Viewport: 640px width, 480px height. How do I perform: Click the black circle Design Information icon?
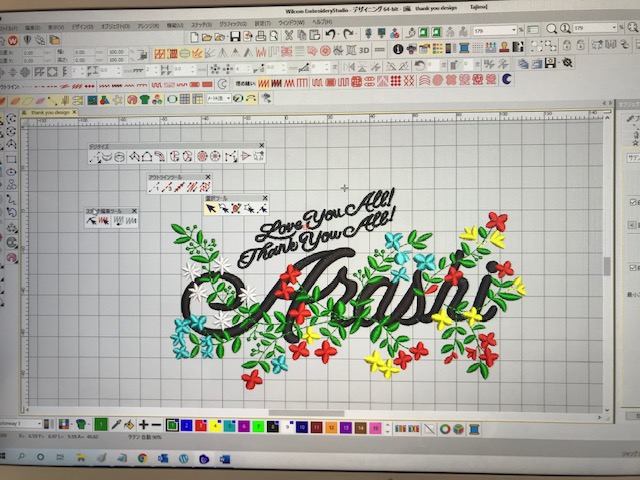pyautogui.click(x=398, y=49)
